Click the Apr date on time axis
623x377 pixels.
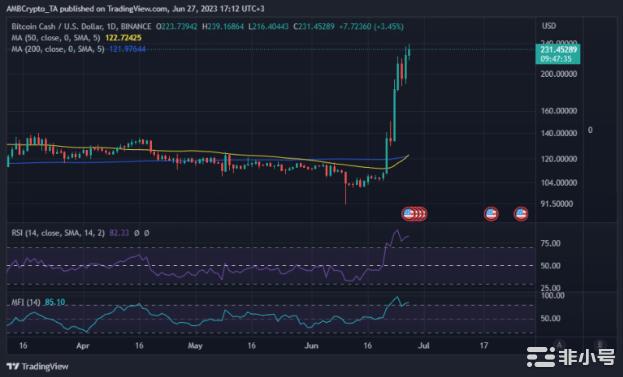click(83, 346)
